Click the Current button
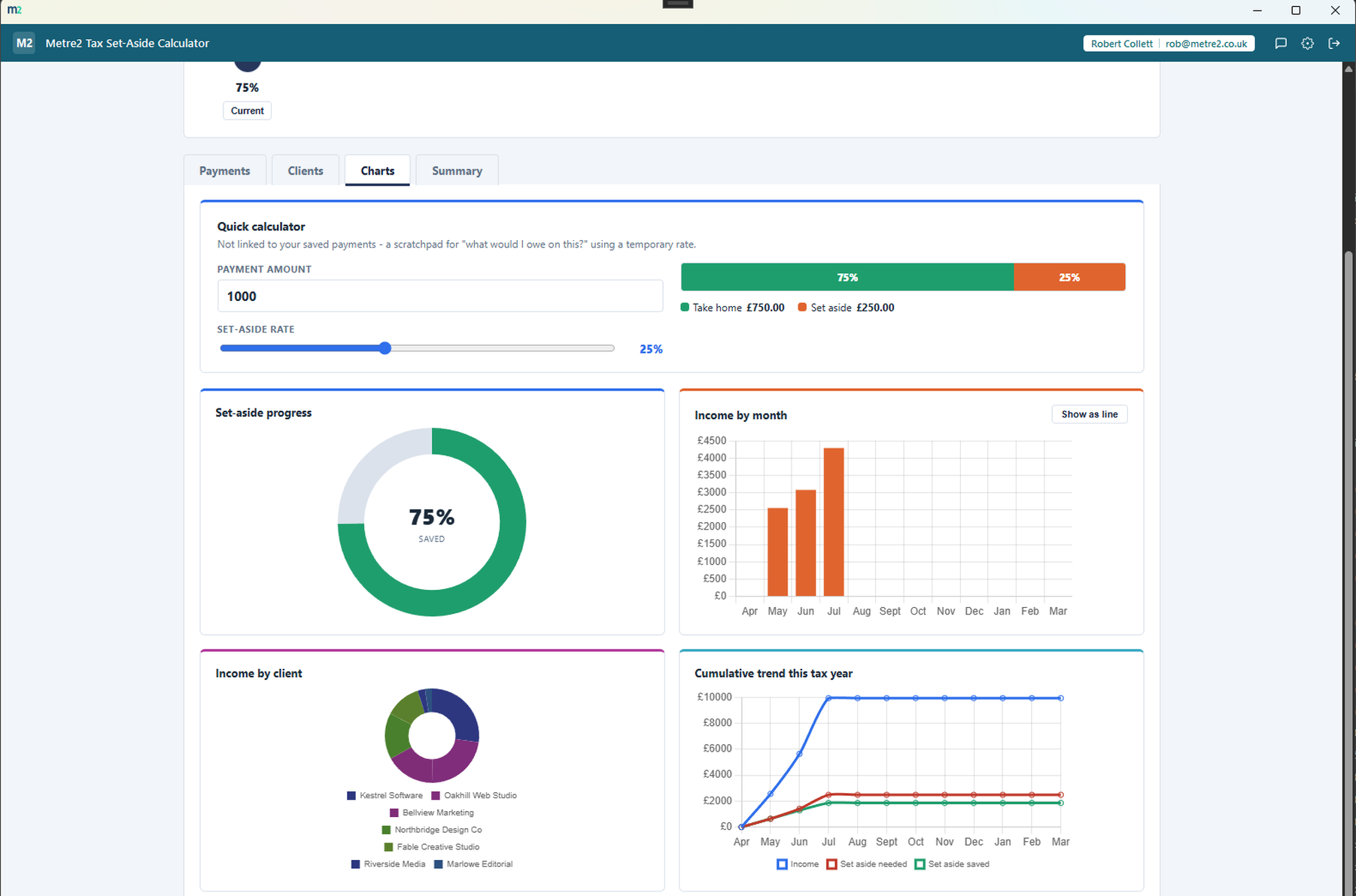Screen dimensions: 1356x896 (248, 111)
